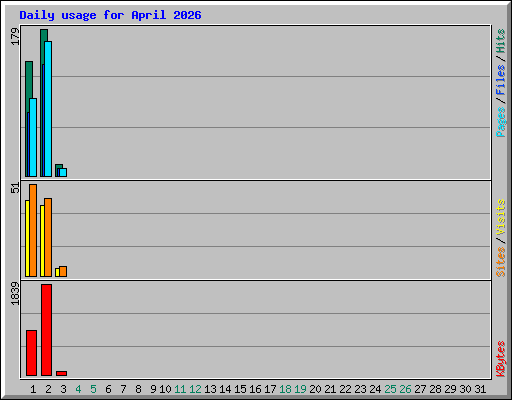Click day 24 on the x-axis
Viewport: 512px width, 400px height.
[375, 389]
